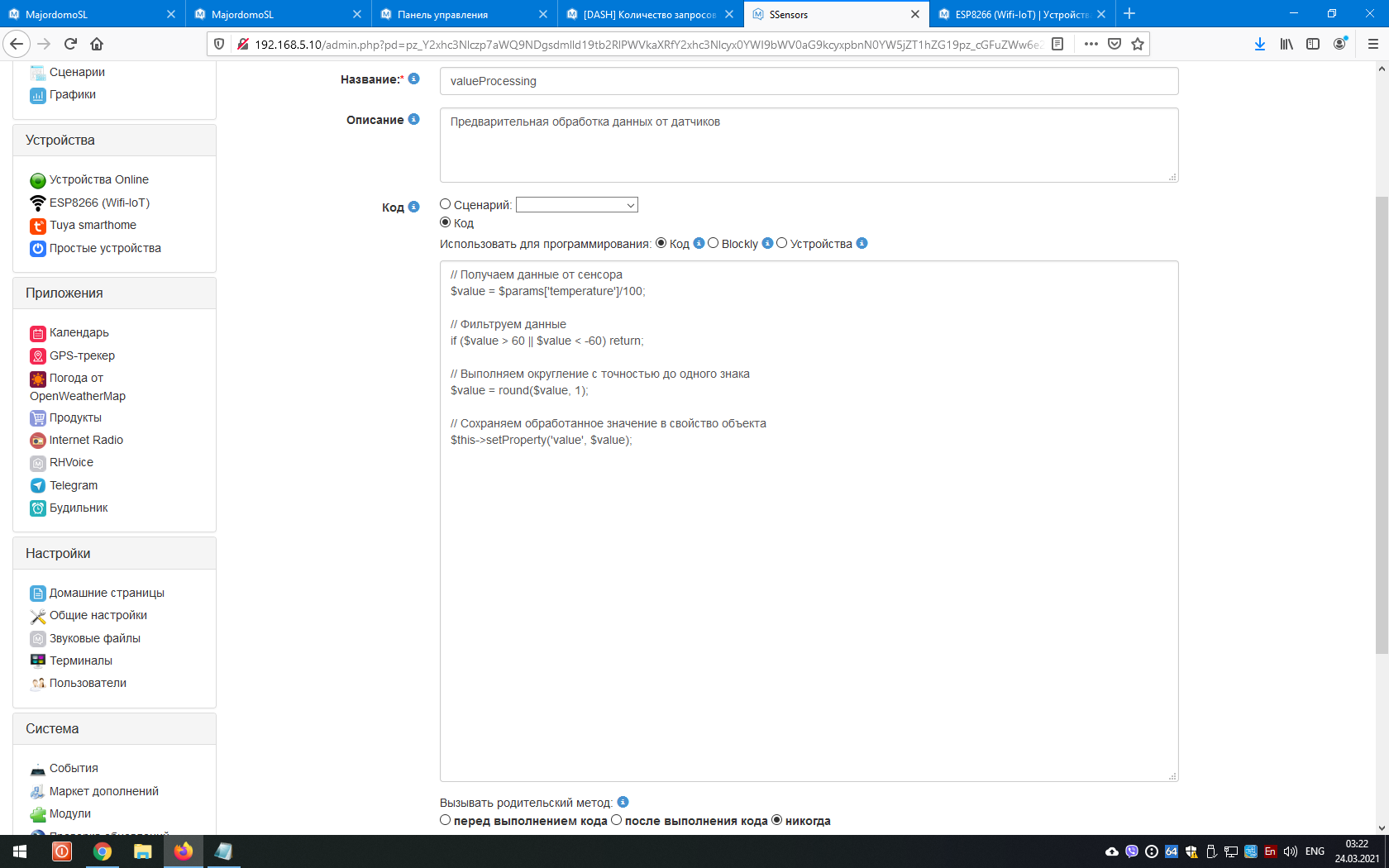Click the Tuya smarthome icon

pyautogui.click(x=38, y=226)
